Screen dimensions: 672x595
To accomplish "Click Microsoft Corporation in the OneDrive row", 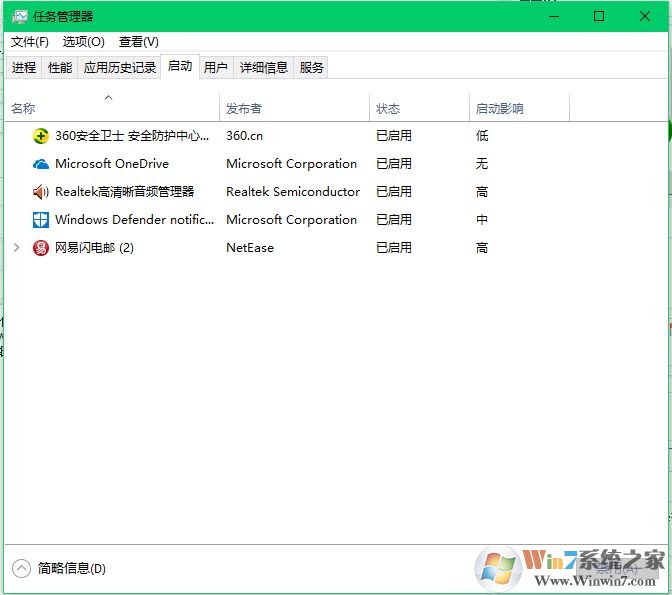I will 291,164.
